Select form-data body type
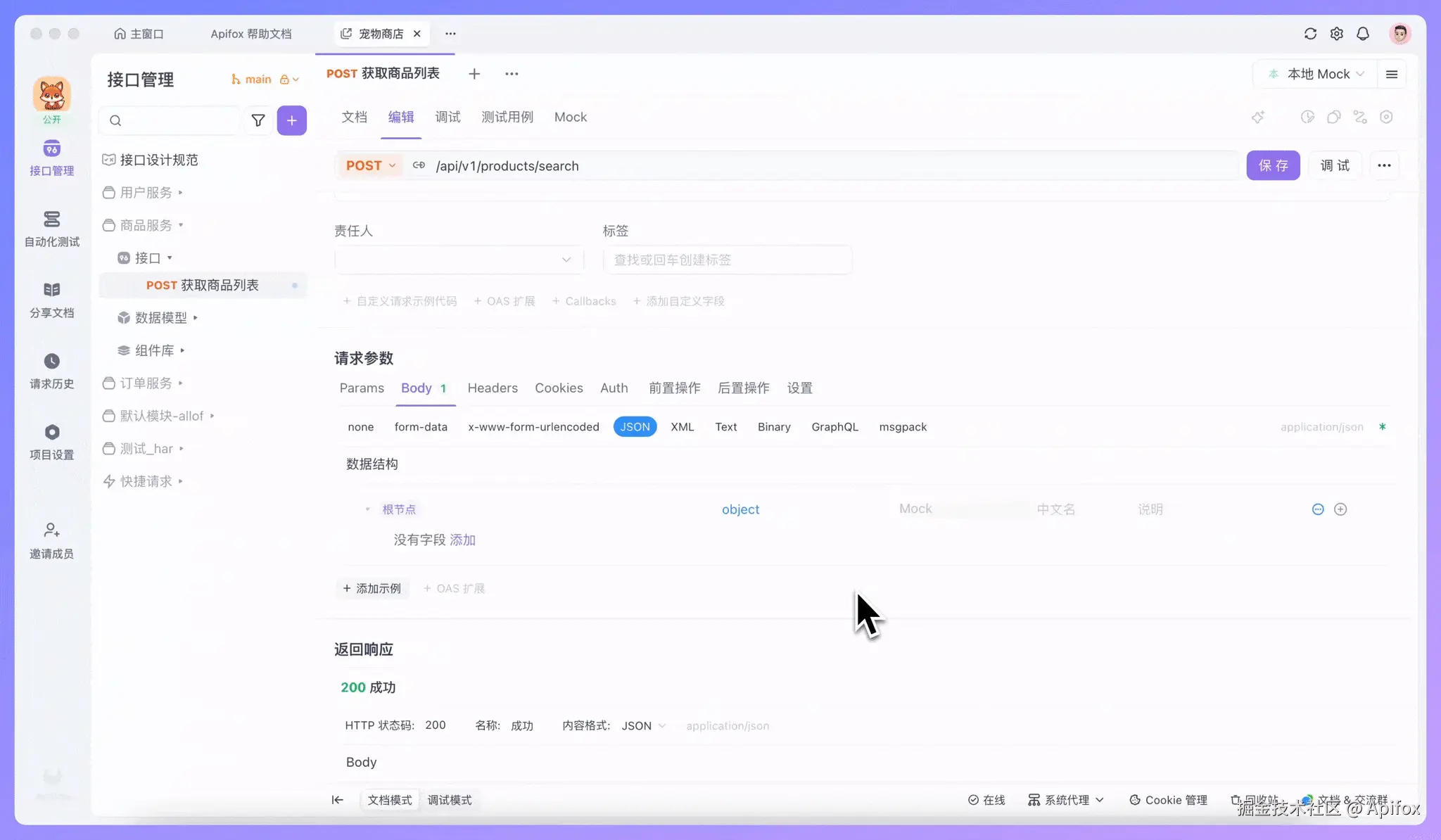The width and height of the screenshot is (1441, 840). coord(421,427)
